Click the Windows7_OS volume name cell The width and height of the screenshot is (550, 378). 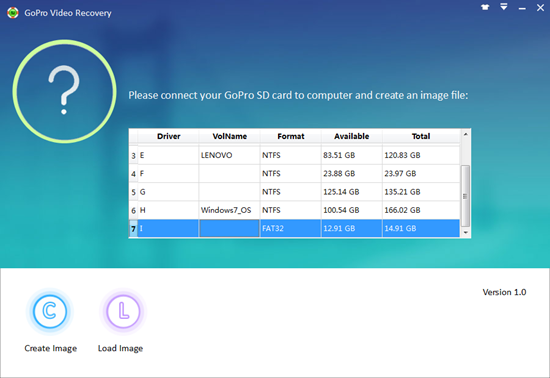[229, 210]
